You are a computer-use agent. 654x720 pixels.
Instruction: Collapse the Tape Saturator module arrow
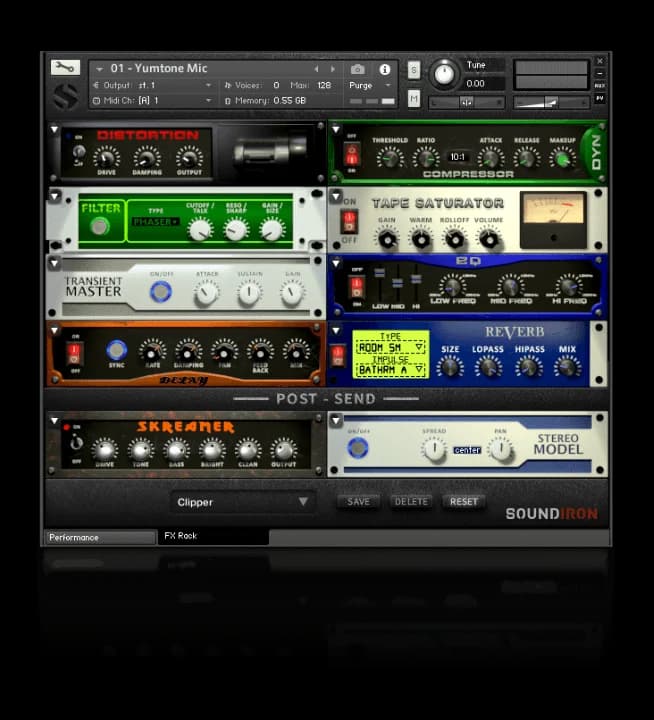pos(336,196)
